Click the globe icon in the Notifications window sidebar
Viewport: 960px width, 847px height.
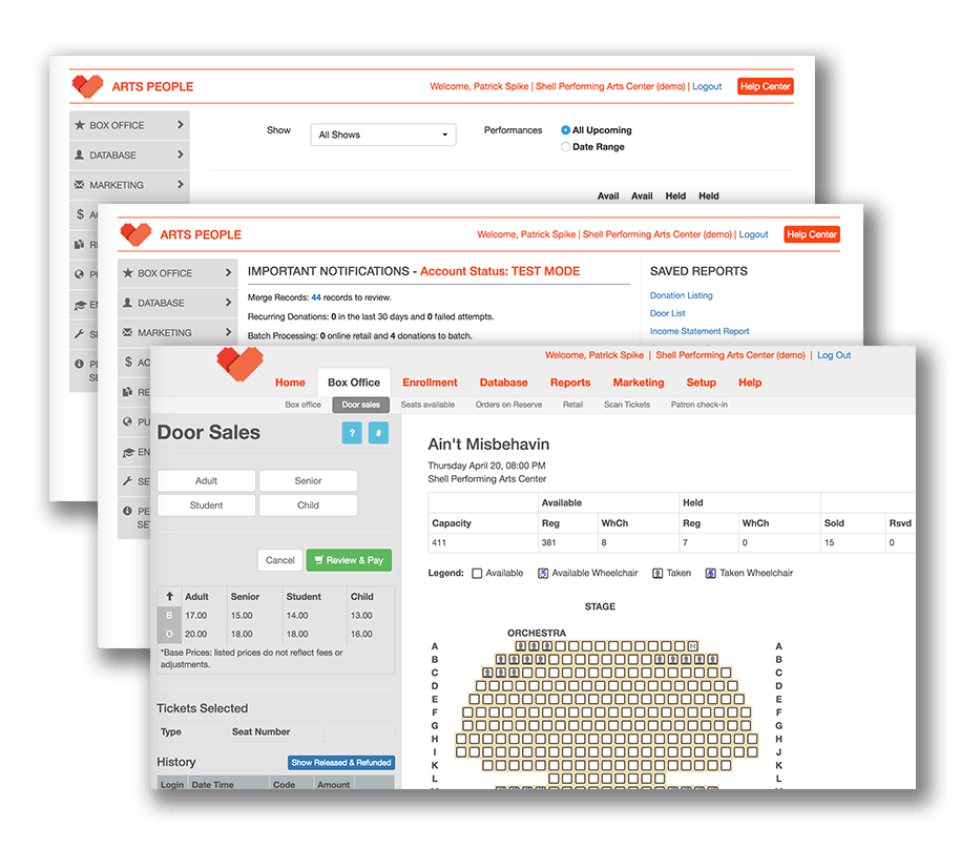point(127,421)
